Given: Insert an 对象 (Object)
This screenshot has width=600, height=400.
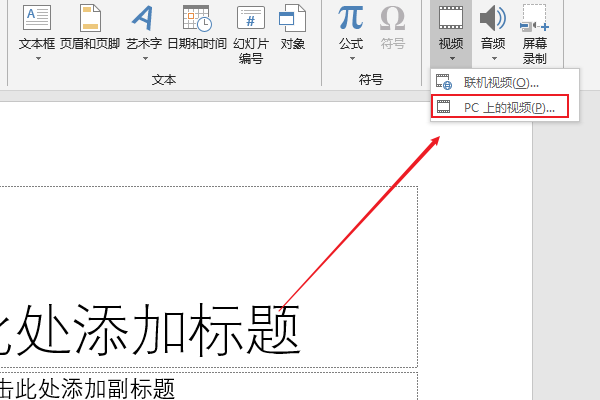Looking at the screenshot, I should (292, 17).
